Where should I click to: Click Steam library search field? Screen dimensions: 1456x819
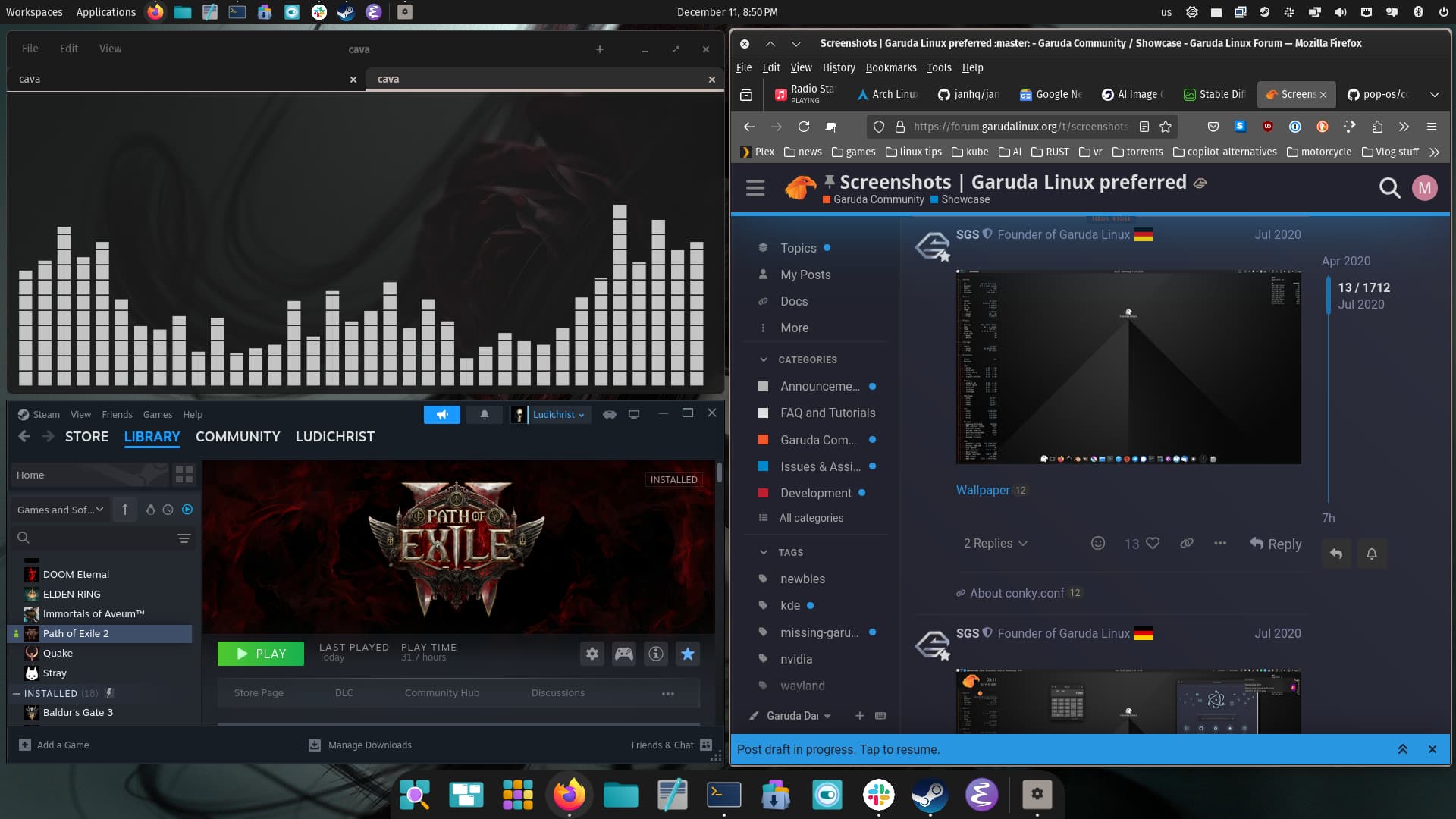[95, 538]
